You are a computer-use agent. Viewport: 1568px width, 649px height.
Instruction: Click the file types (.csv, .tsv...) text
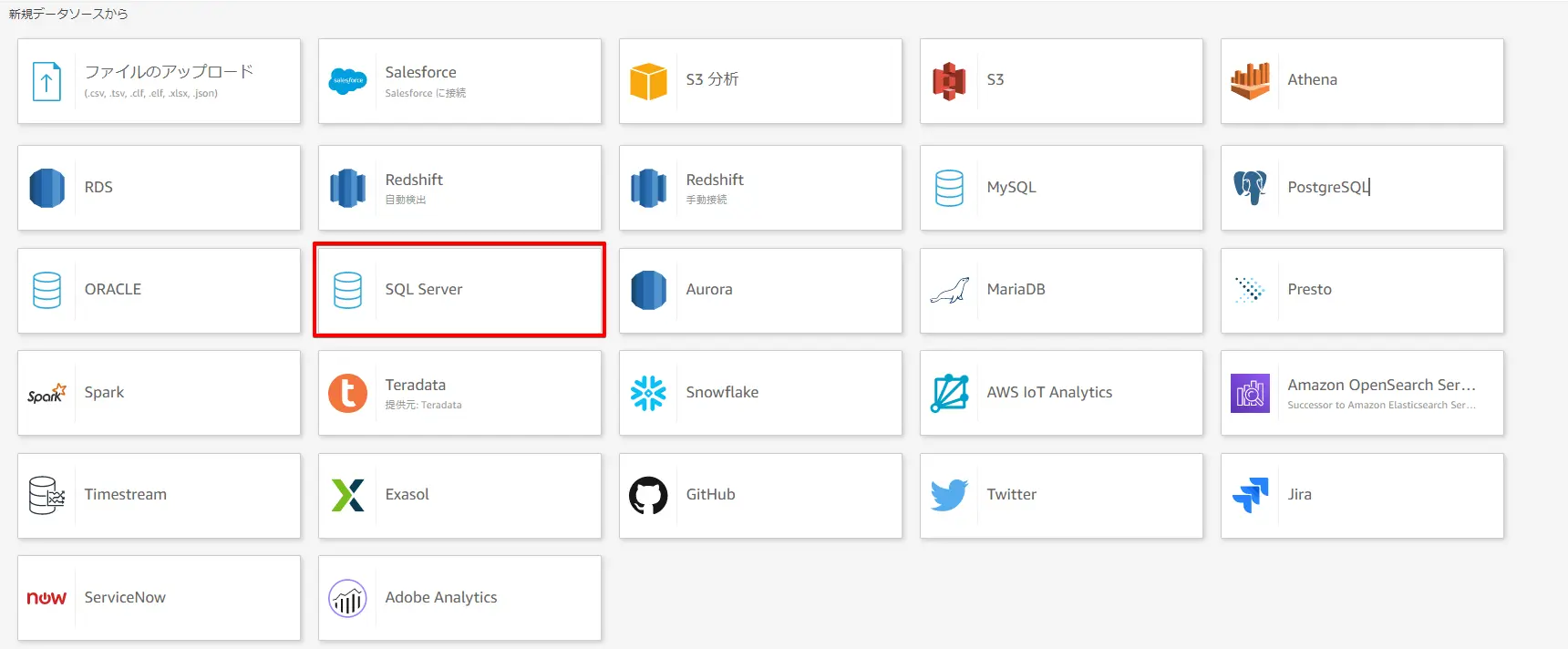(x=151, y=93)
